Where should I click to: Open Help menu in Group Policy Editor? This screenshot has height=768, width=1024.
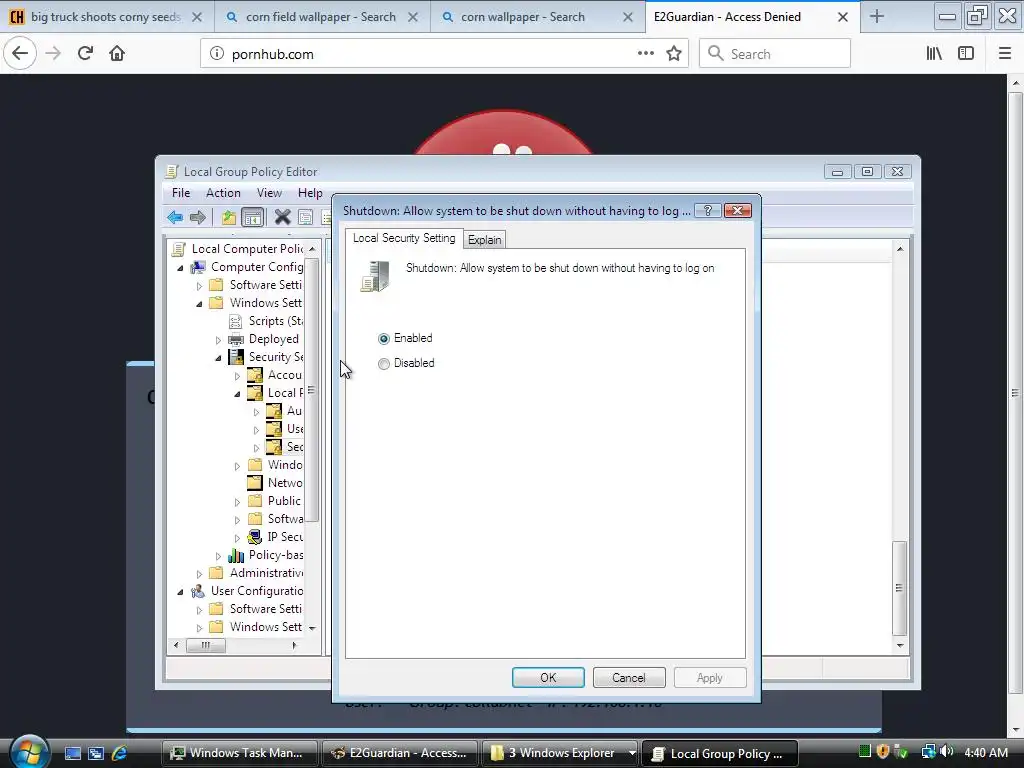310,193
